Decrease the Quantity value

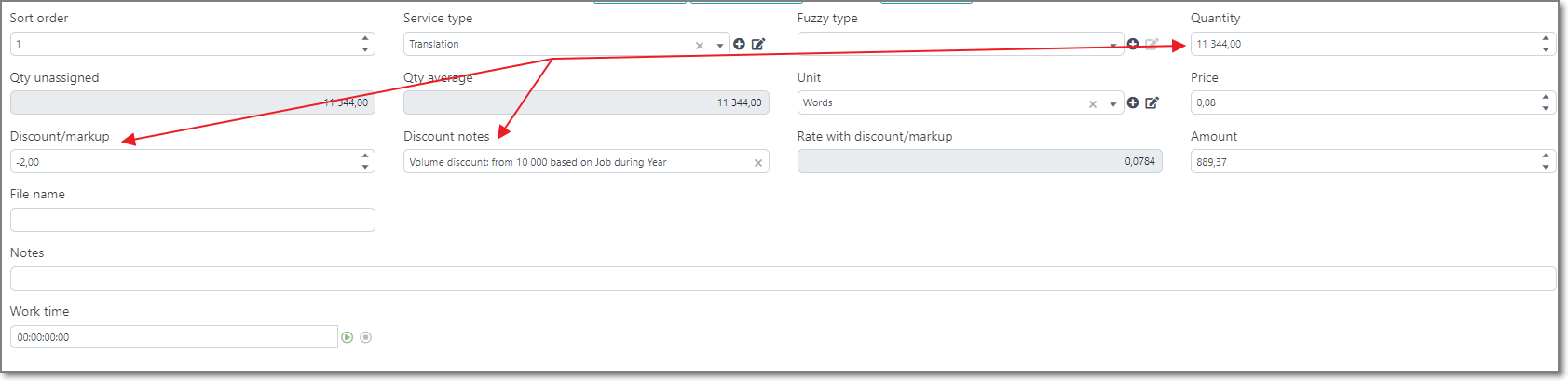(x=1546, y=48)
